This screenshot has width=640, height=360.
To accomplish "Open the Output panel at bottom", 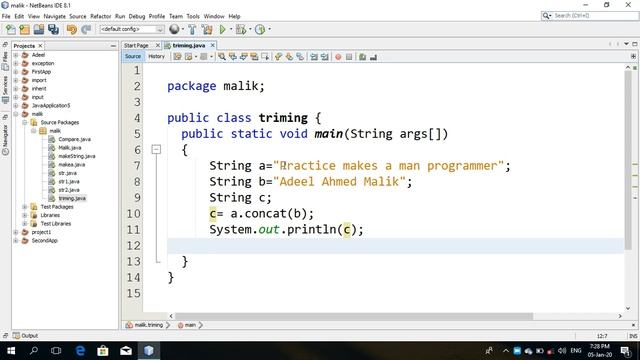I will coord(25,336).
